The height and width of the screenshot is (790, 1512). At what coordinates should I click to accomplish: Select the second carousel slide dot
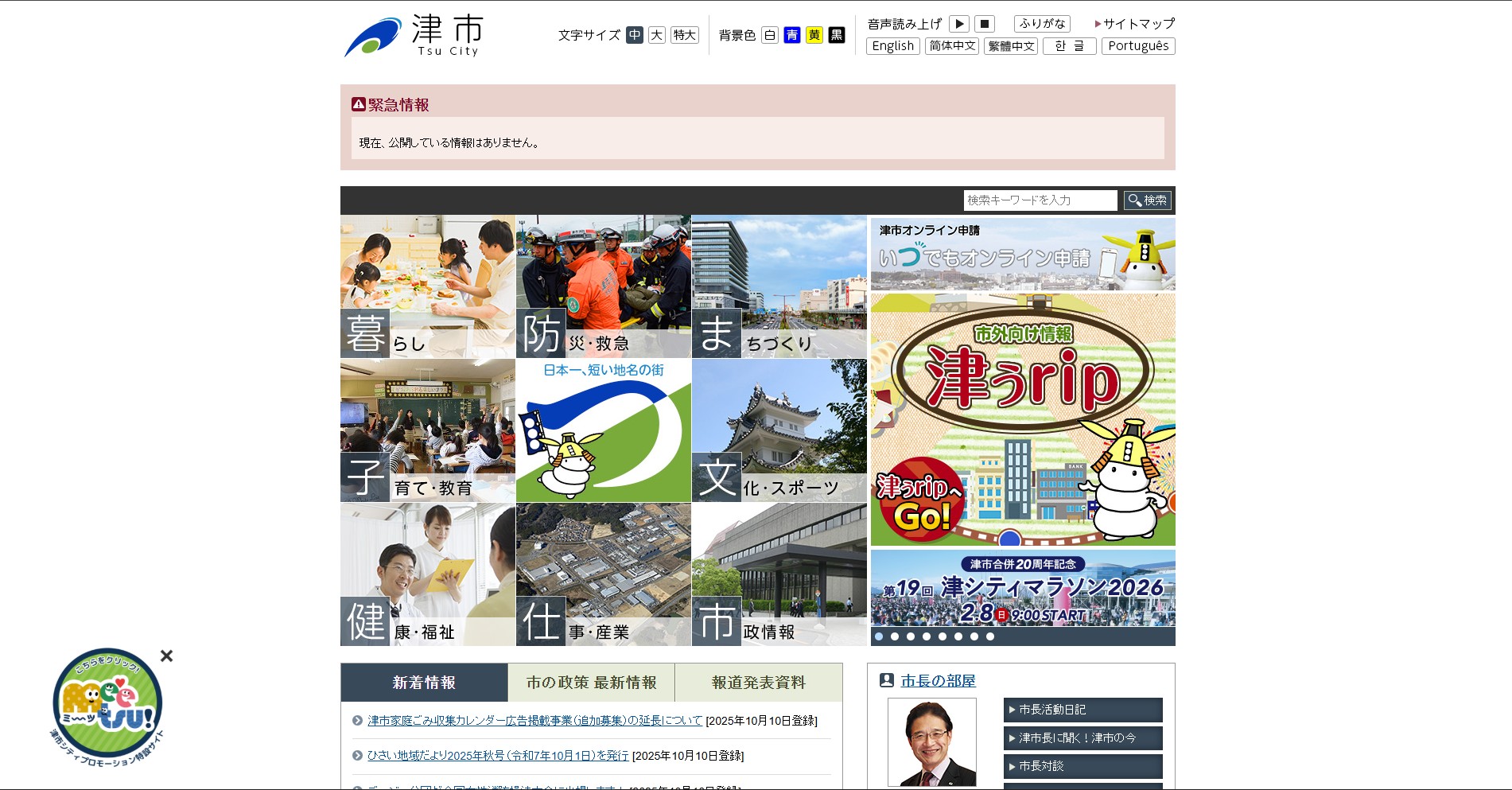[x=895, y=636]
